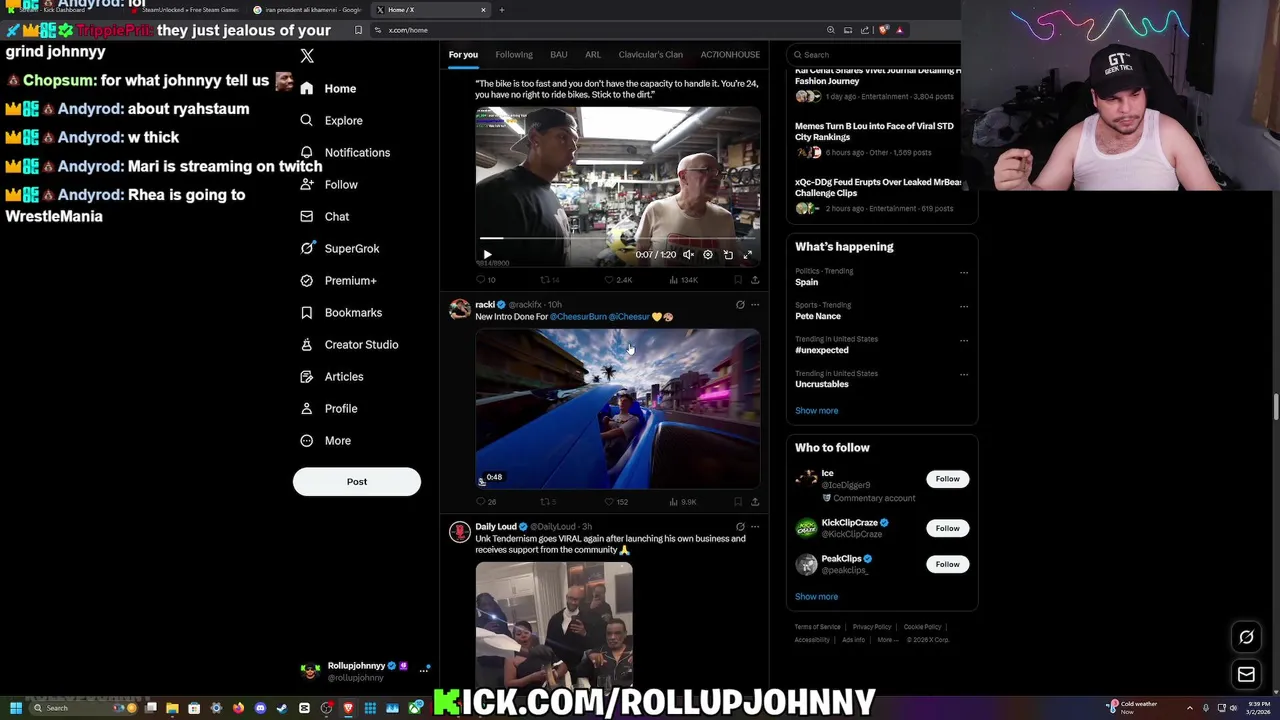1280x720 pixels.
Task: Click the Notifications bell icon
Action: (307, 152)
